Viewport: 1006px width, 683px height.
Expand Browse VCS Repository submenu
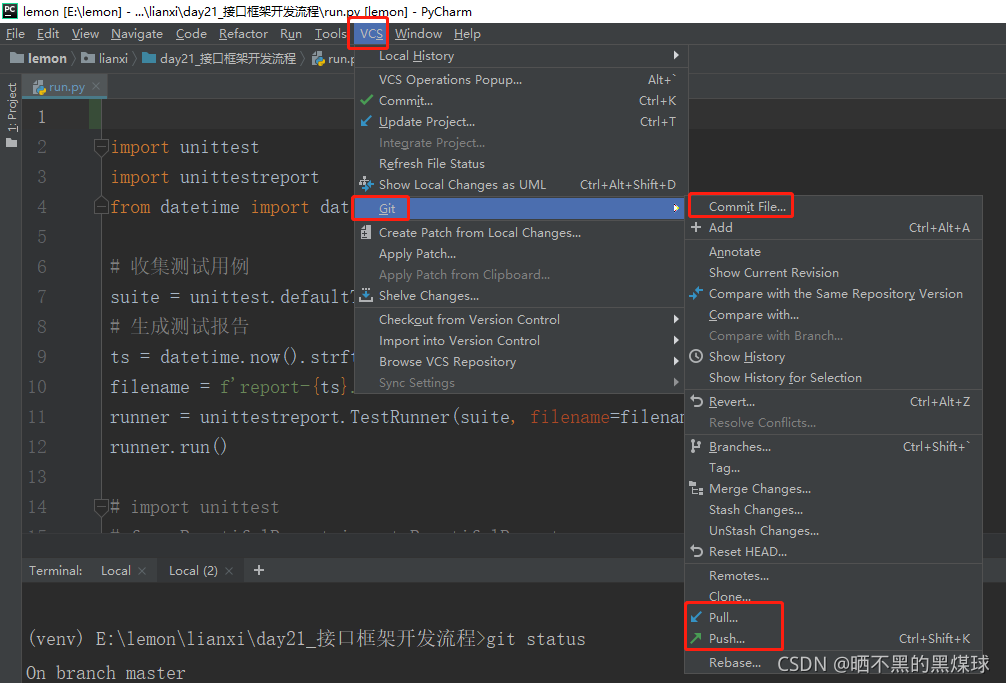[521, 362]
